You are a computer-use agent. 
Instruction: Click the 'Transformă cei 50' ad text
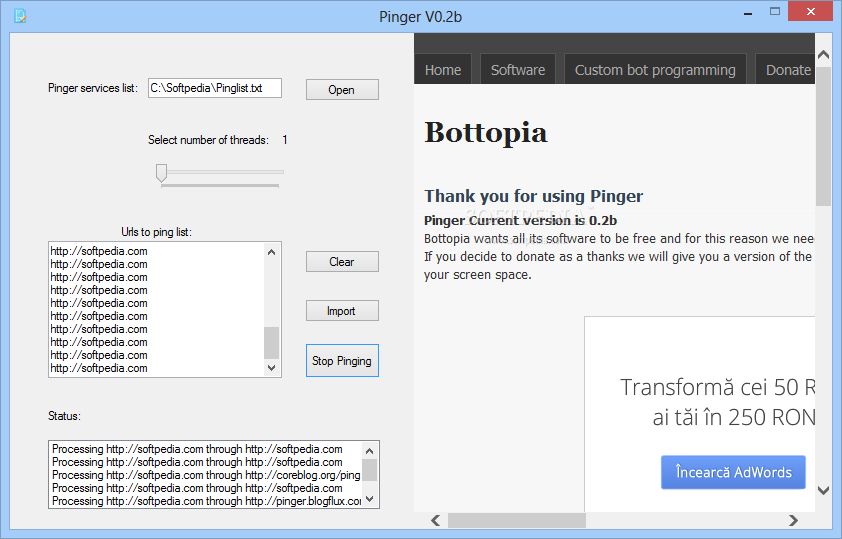[717, 387]
